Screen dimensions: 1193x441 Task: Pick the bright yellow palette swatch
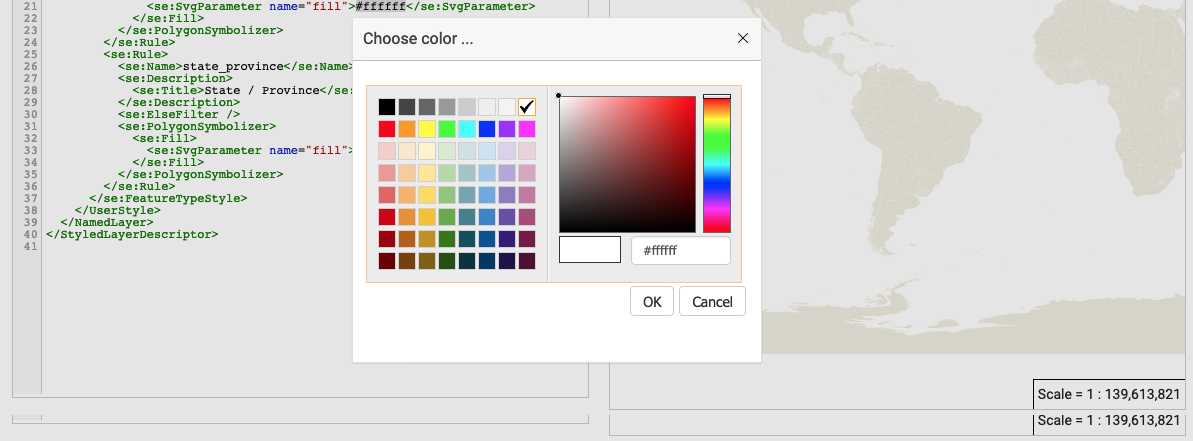click(x=427, y=128)
